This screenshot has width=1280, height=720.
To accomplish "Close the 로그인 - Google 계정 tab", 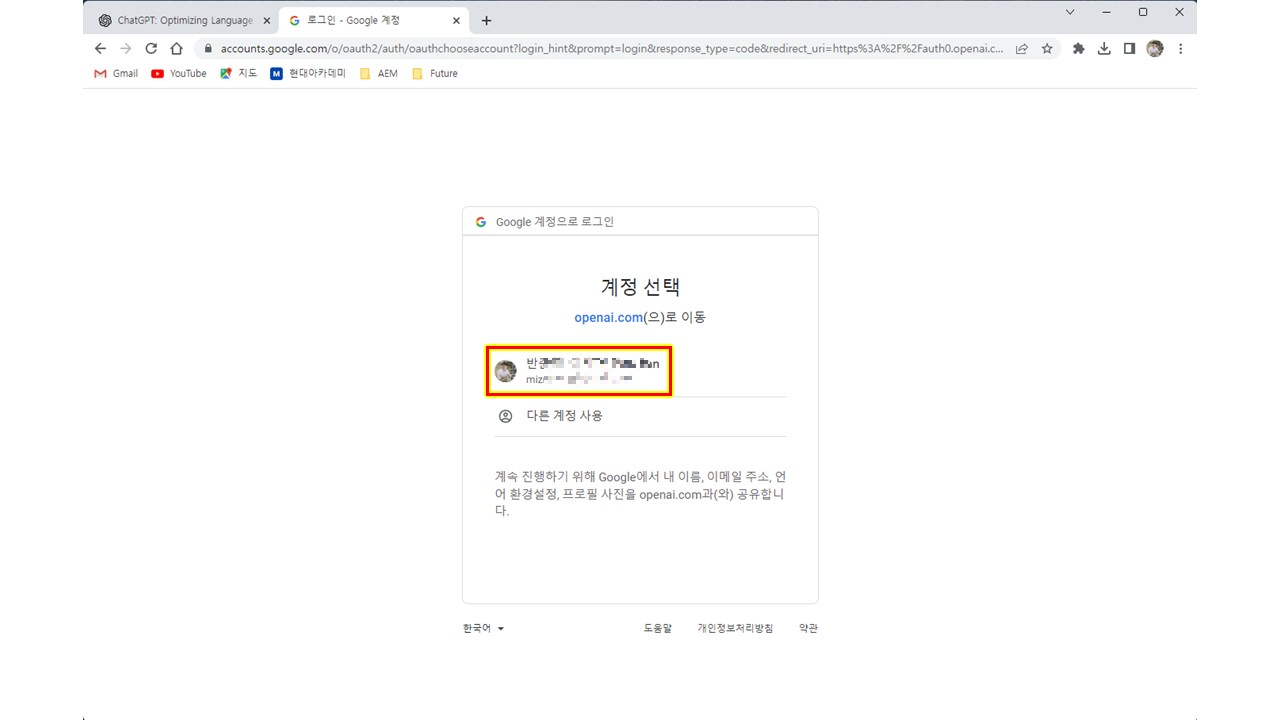I will 457,20.
